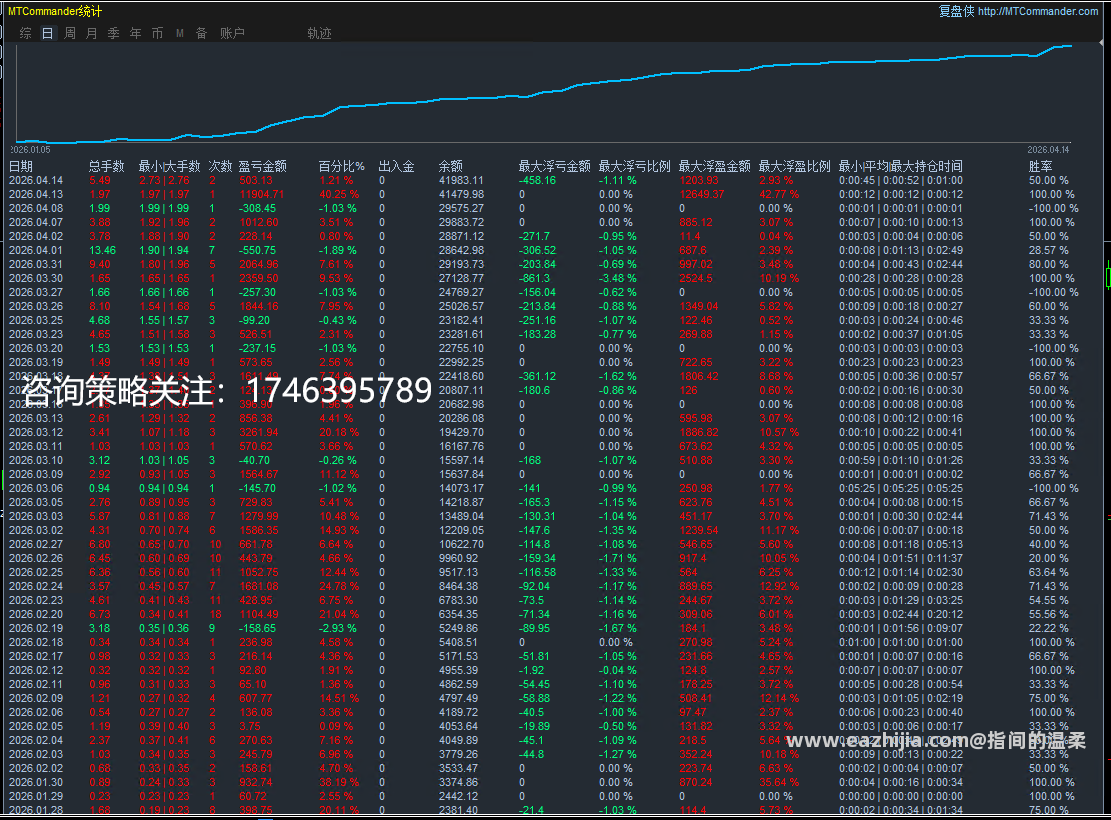The image size is (1111, 820).
Task: Switch to the 季 quarterly tab
Action: coord(113,33)
